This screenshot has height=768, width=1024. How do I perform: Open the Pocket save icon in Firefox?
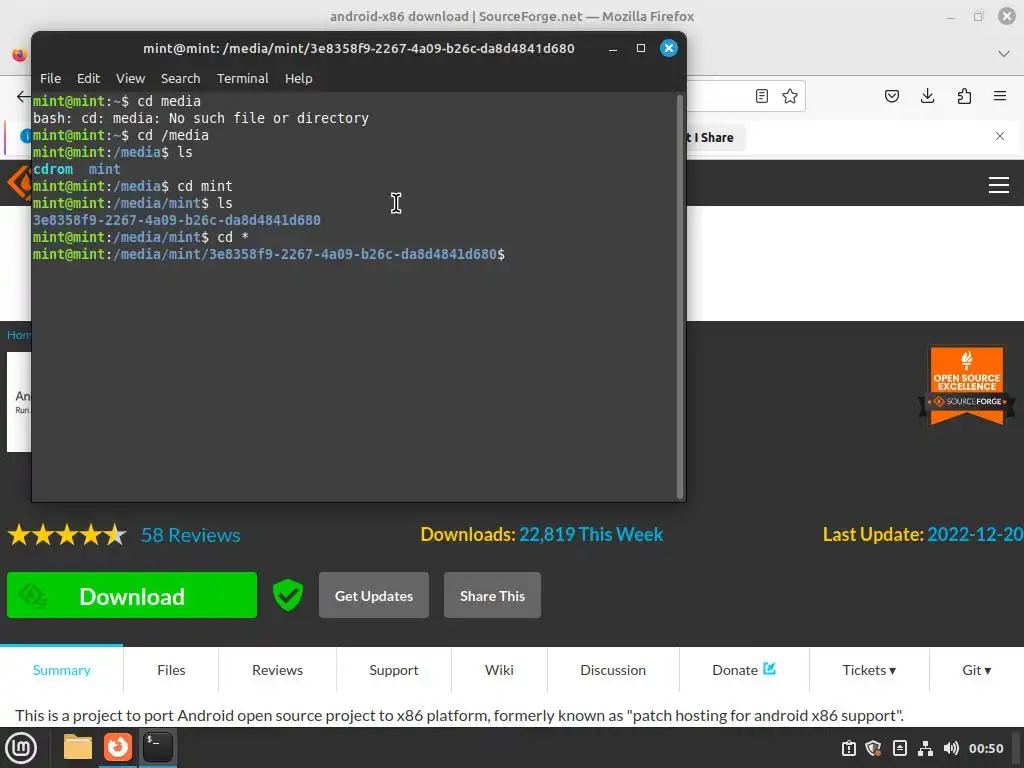pyautogui.click(x=891, y=97)
